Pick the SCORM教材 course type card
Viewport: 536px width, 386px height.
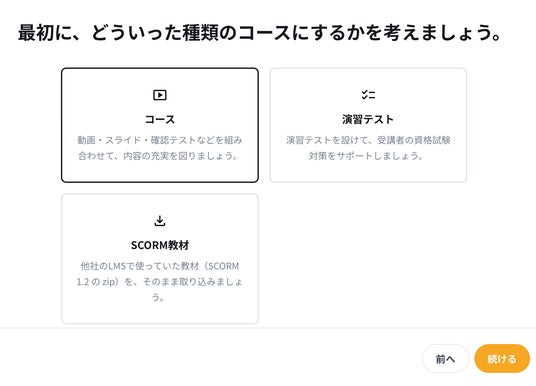click(x=160, y=259)
